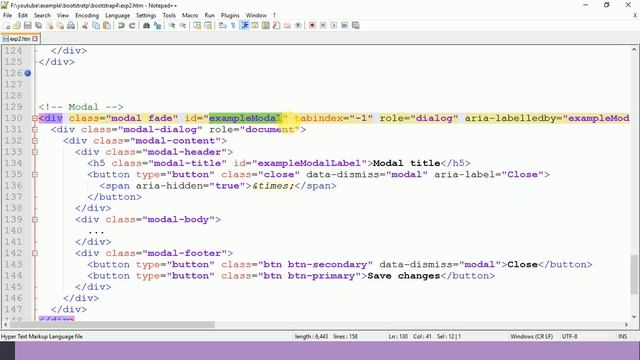Collapse the modal-body fold on line 139

pyautogui.click(x=35, y=220)
